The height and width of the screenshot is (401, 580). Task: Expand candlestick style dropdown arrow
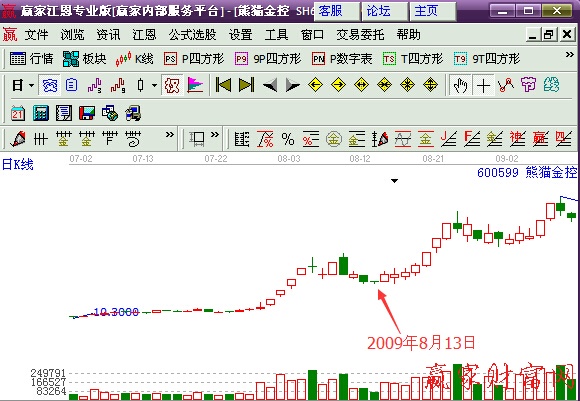point(154,85)
